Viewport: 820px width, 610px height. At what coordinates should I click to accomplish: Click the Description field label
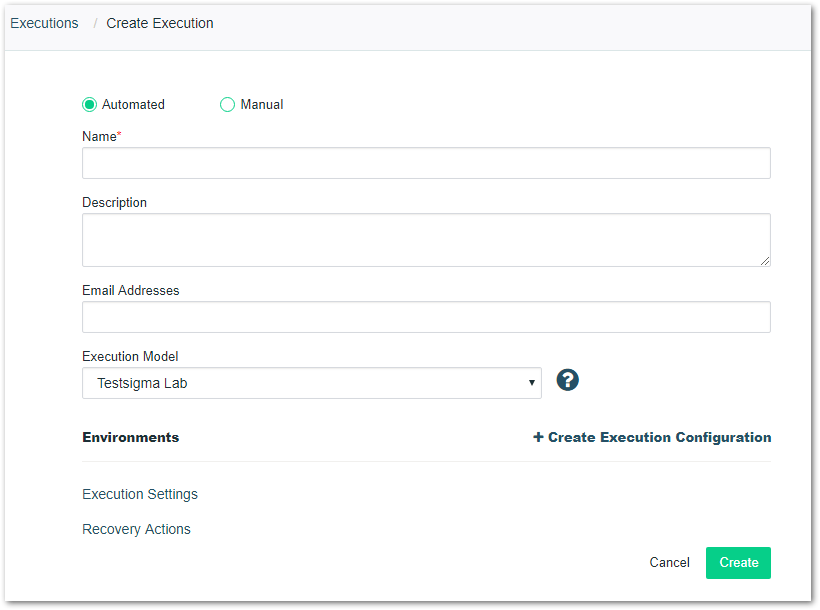(x=114, y=202)
